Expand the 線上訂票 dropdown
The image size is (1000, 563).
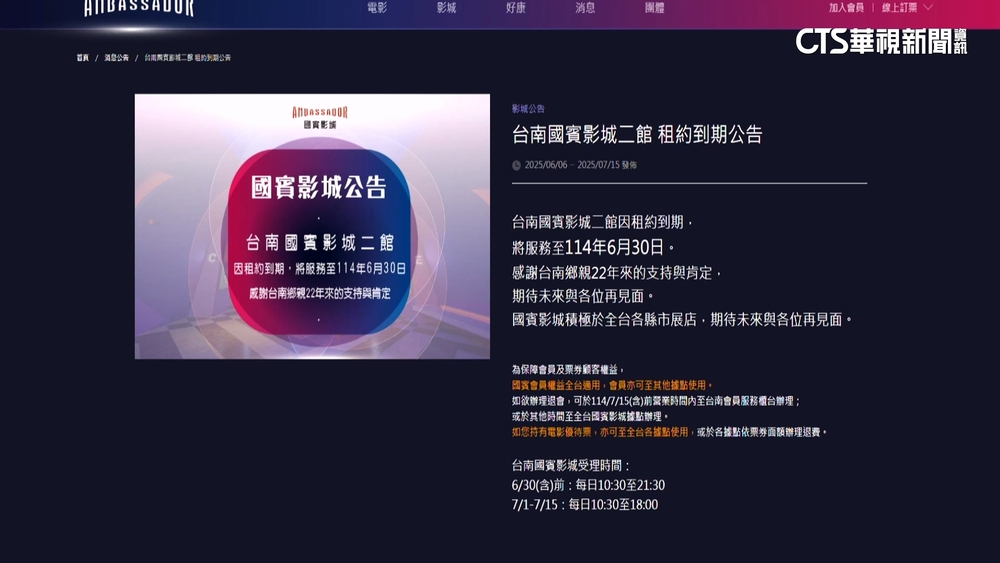907,8
